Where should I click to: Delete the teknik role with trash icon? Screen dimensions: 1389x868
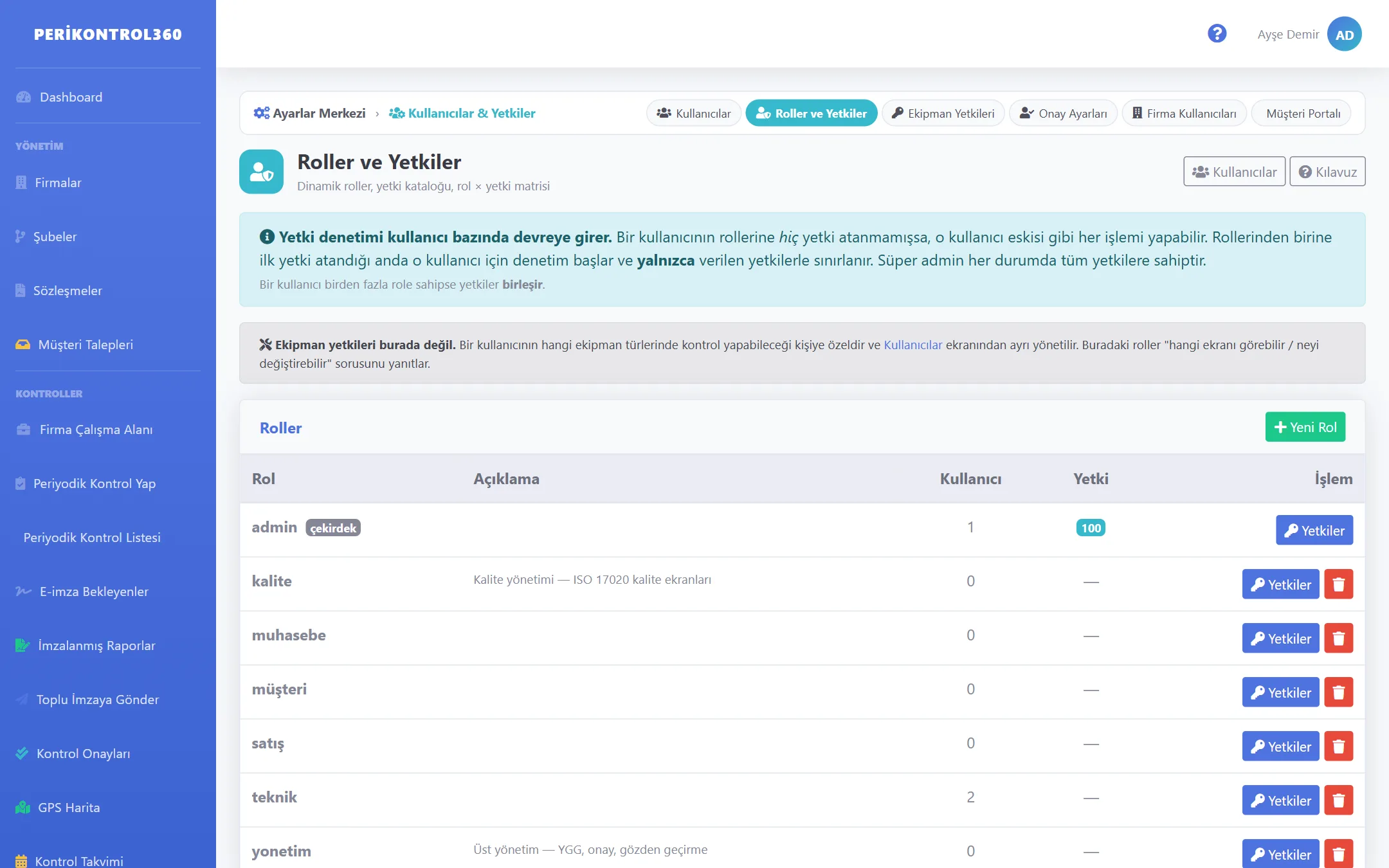click(x=1339, y=800)
